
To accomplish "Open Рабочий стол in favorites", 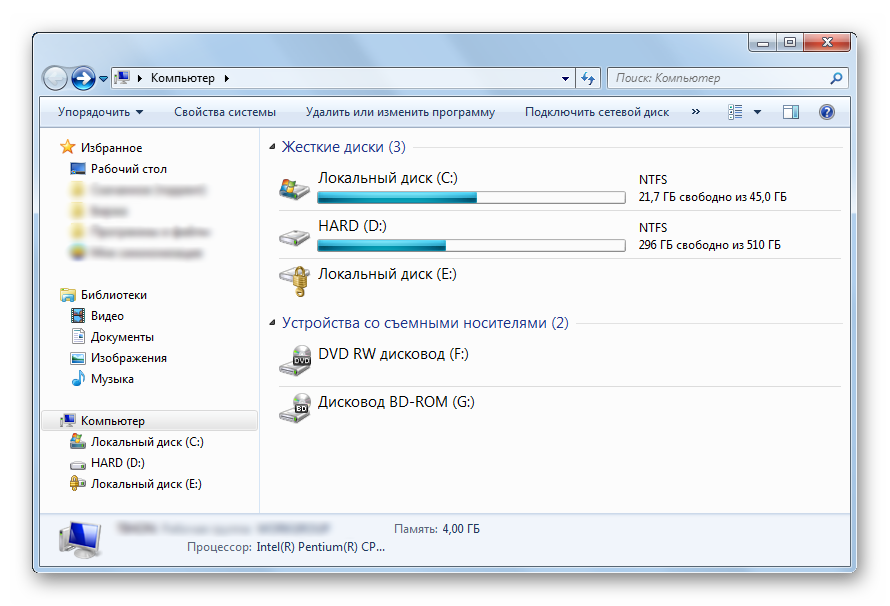I will 128,169.
